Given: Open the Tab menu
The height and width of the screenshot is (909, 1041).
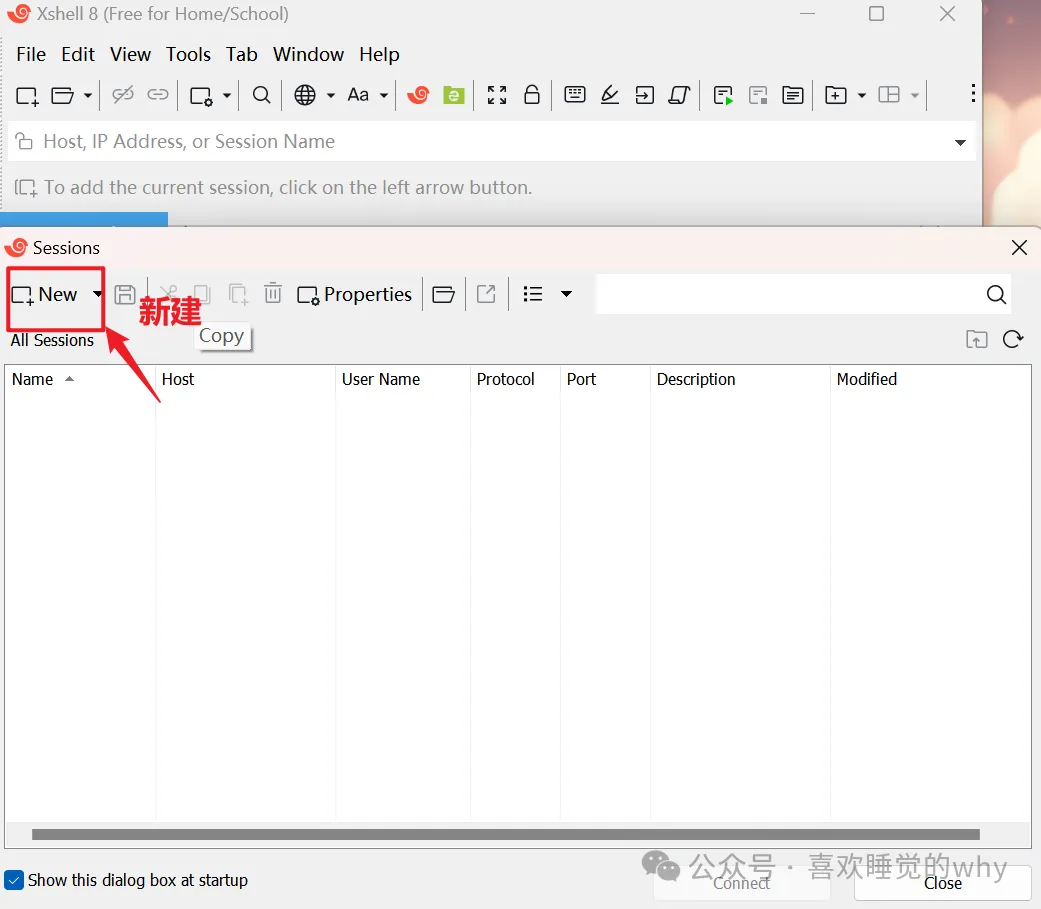Looking at the screenshot, I should tap(242, 54).
